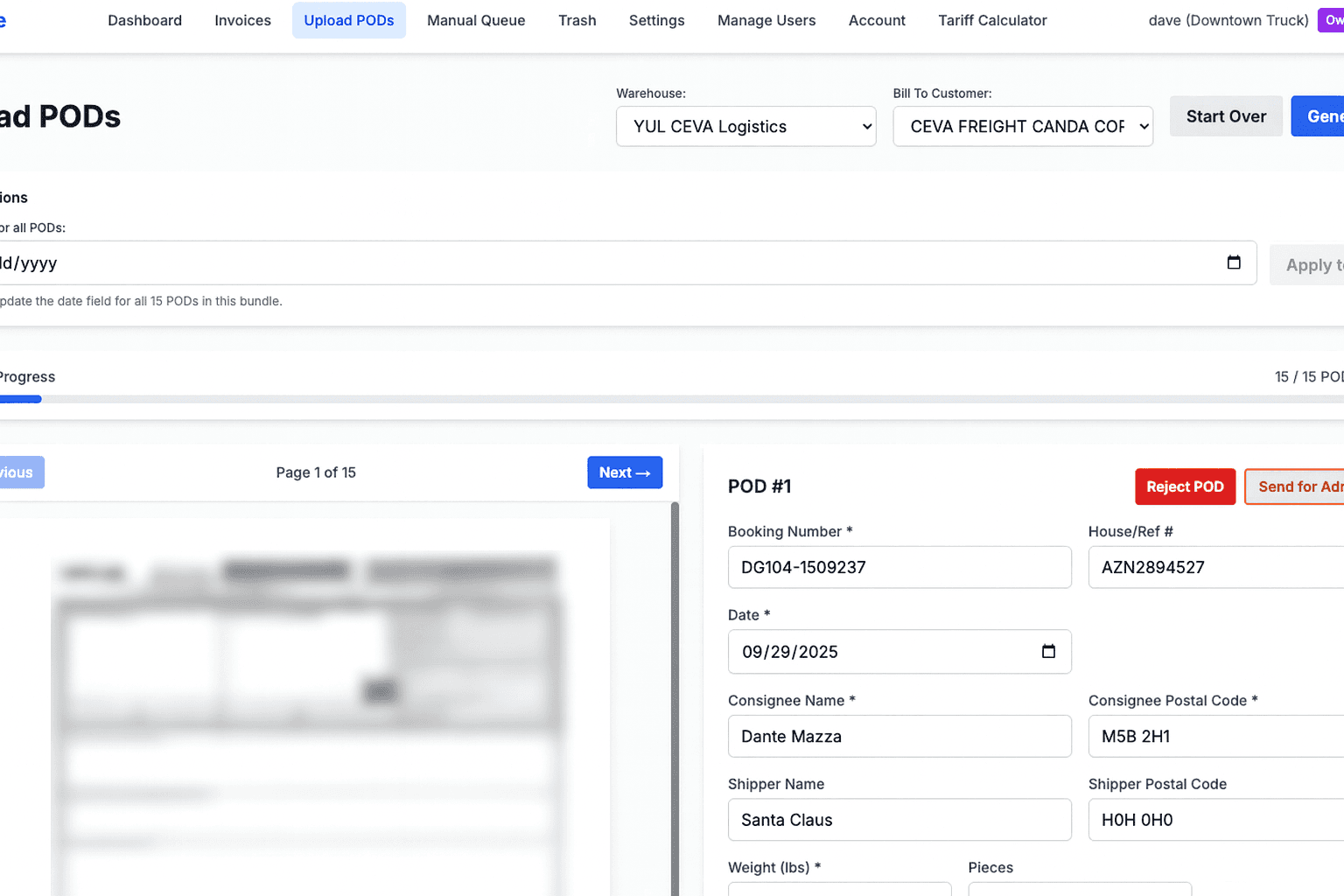Open the Settings page

point(656,20)
